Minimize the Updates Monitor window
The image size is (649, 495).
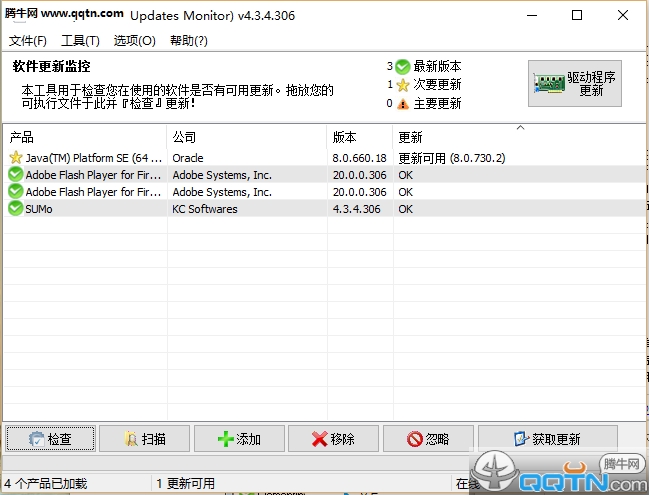click(x=532, y=16)
